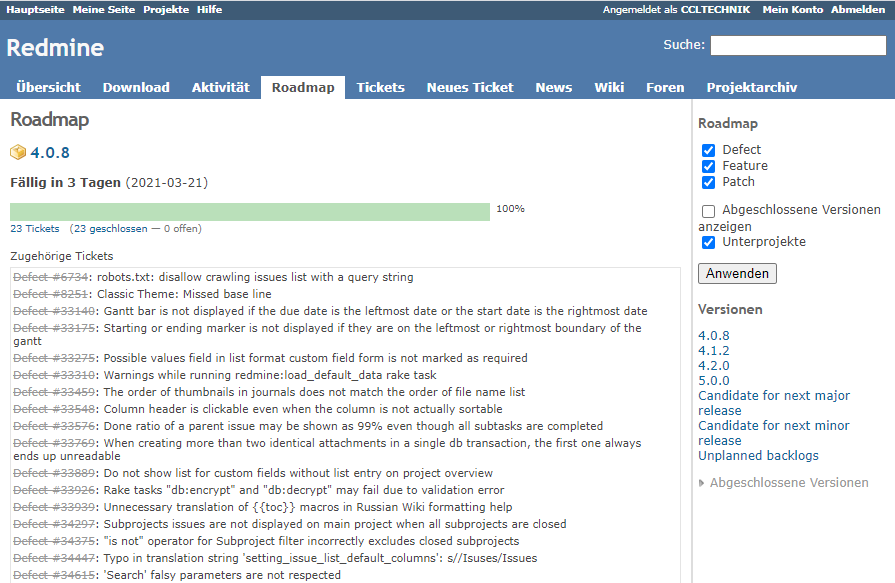895x583 pixels.
Task: Toggle the Defect checkbox
Action: (709, 150)
